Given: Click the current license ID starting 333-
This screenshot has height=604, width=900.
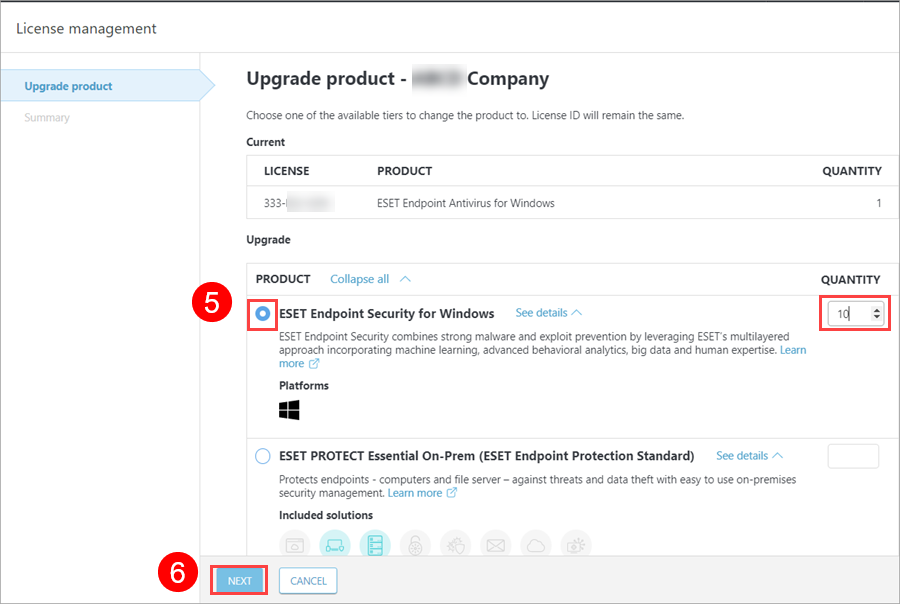Looking at the screenshot, I should 298,203.
